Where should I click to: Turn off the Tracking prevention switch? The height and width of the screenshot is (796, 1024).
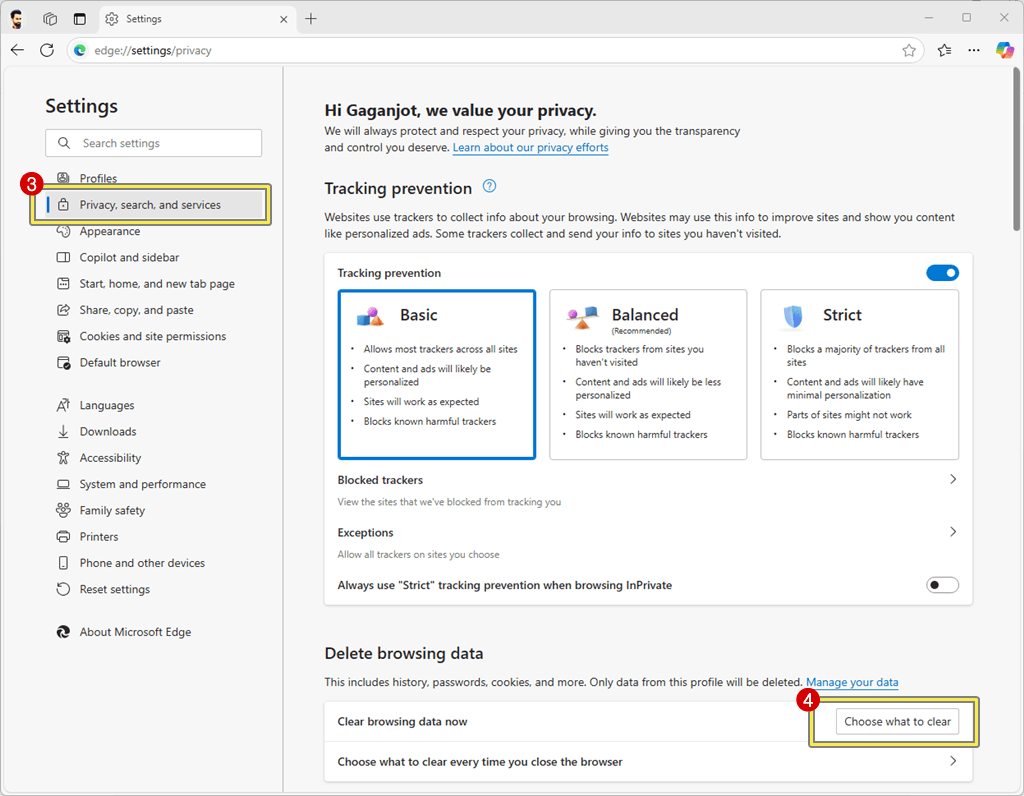[x=942, y=273]
